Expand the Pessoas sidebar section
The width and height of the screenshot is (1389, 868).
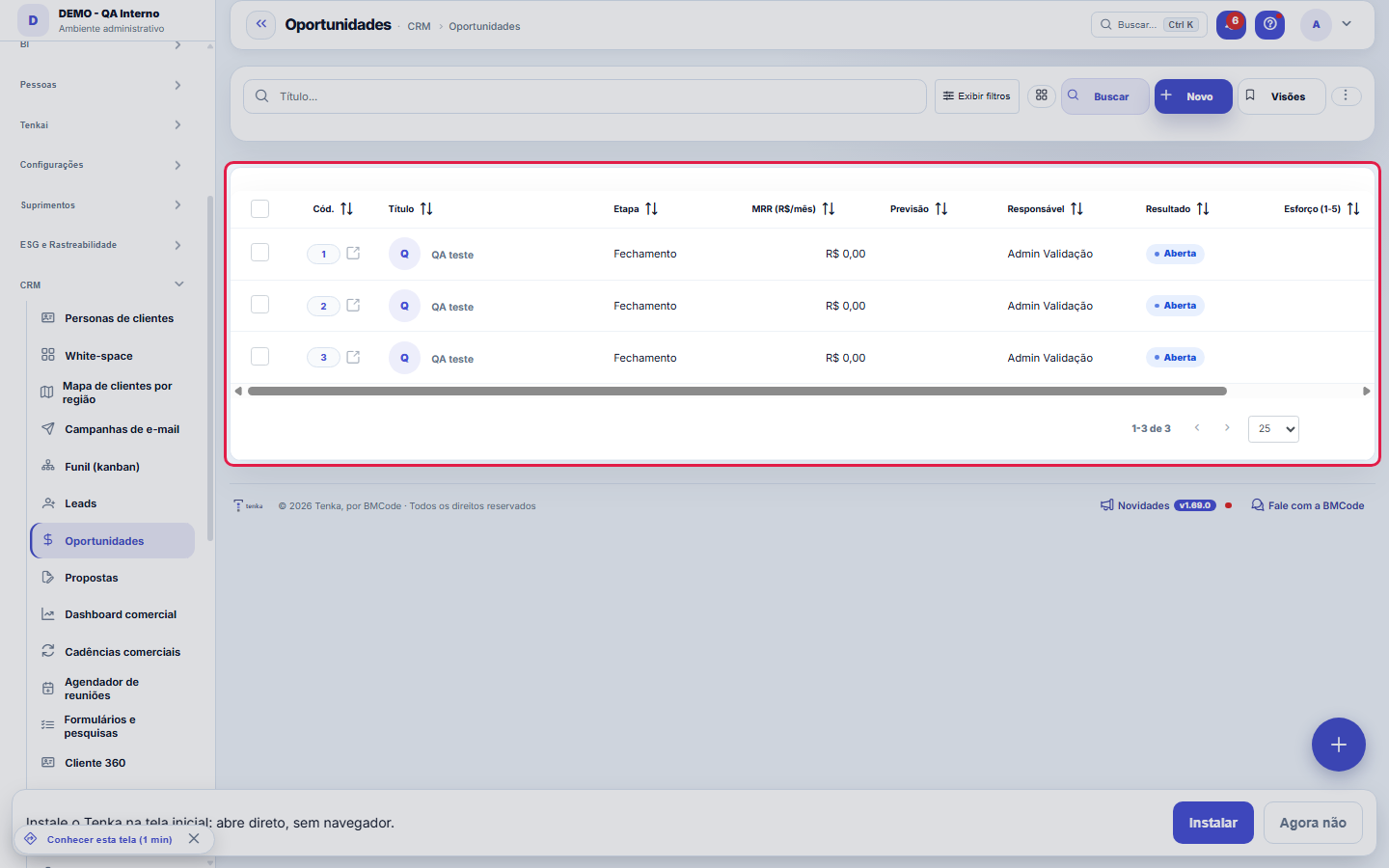(x=101, y=85)
